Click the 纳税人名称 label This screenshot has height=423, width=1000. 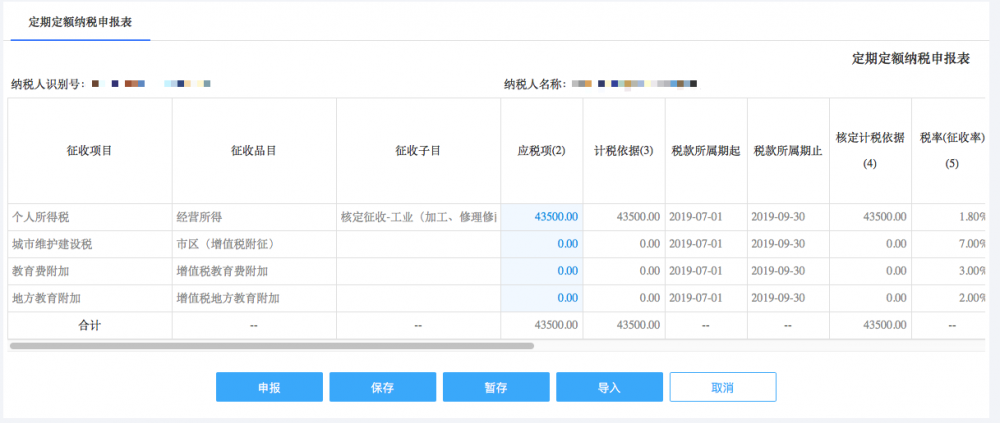click(535, 84)
